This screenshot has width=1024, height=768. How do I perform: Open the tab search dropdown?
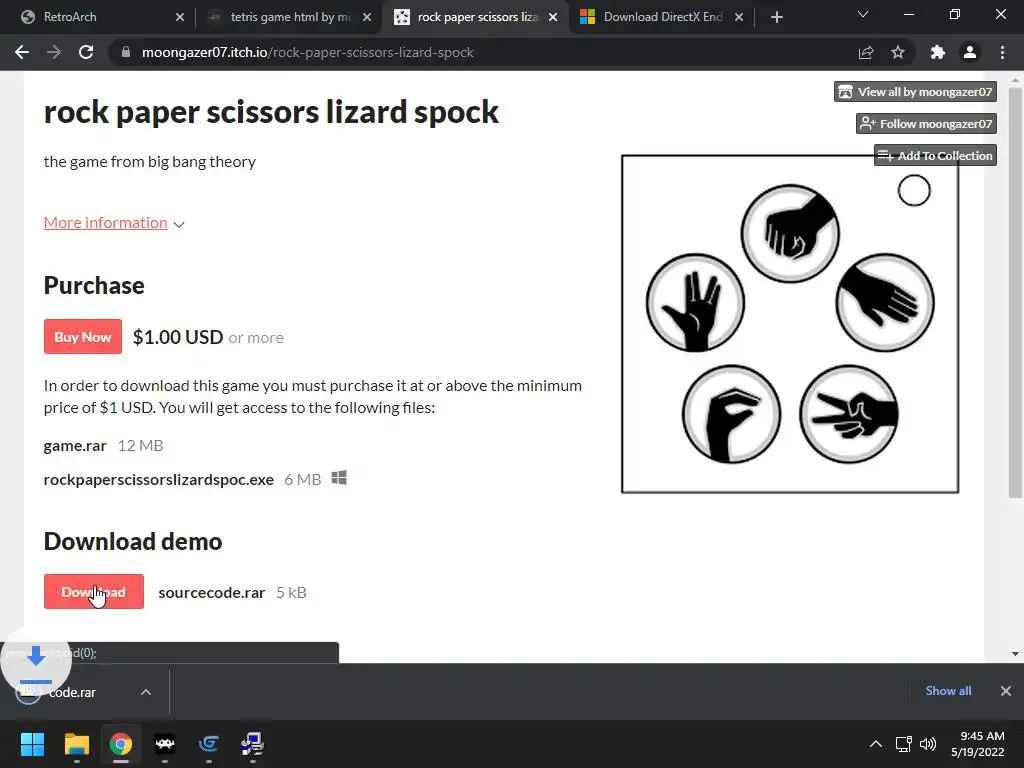pyautogui.click(x=863, y=14)
